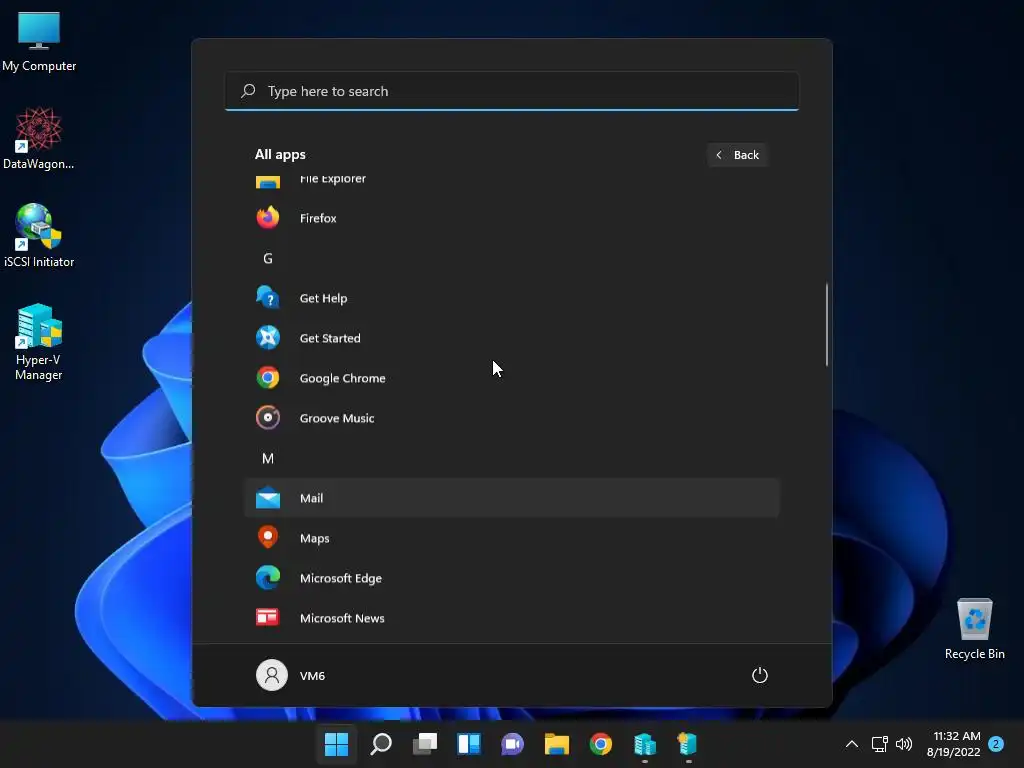Switch to Hyper-V Manager on taskbar

pyautogui.click(x=645, y=744)
